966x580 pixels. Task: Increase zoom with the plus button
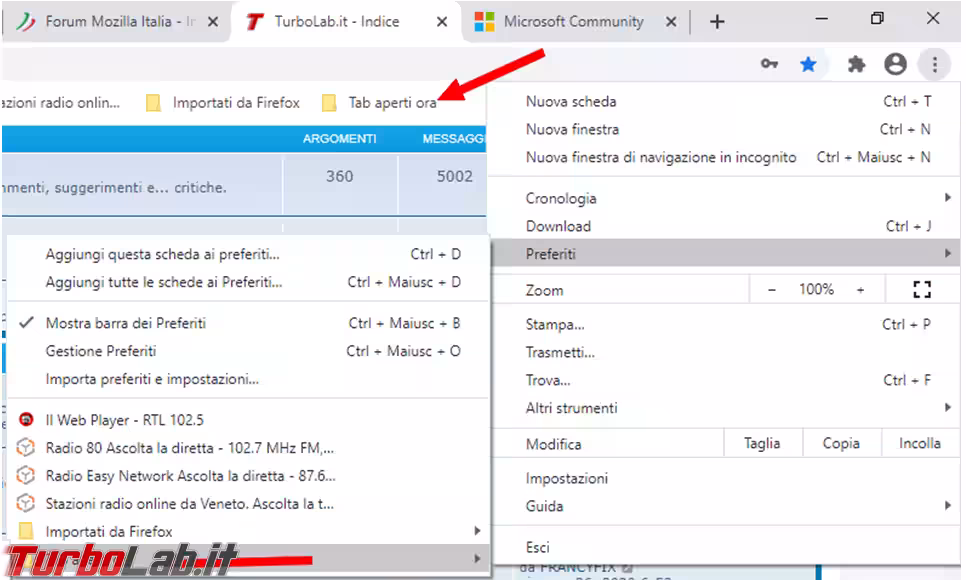(x=860, y=290)
